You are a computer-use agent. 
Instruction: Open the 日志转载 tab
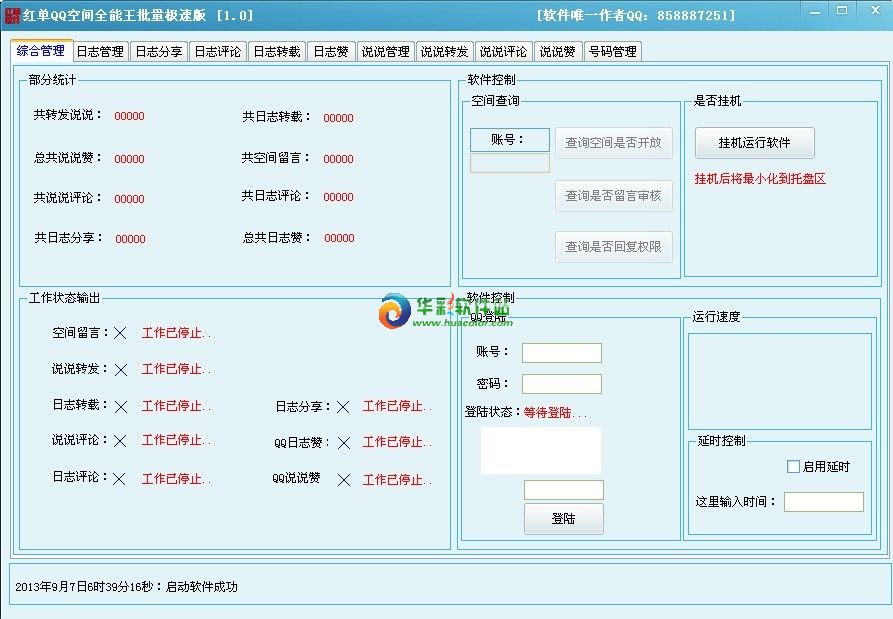point(277,51)
